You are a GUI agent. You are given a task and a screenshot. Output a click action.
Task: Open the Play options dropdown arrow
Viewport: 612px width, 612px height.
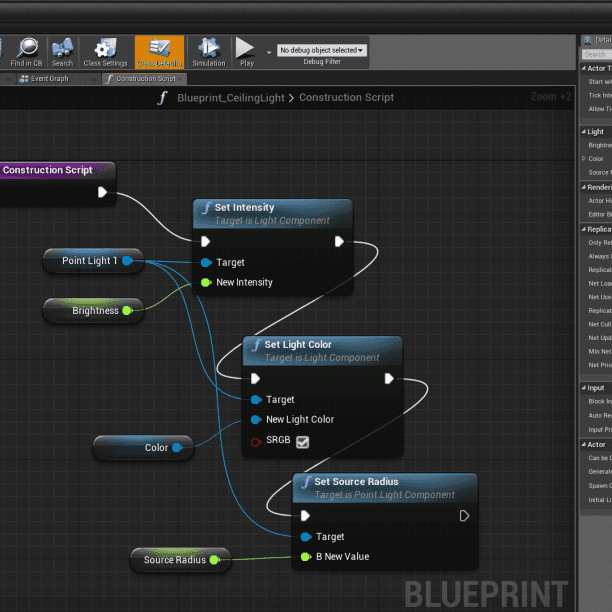pos(269,52)
